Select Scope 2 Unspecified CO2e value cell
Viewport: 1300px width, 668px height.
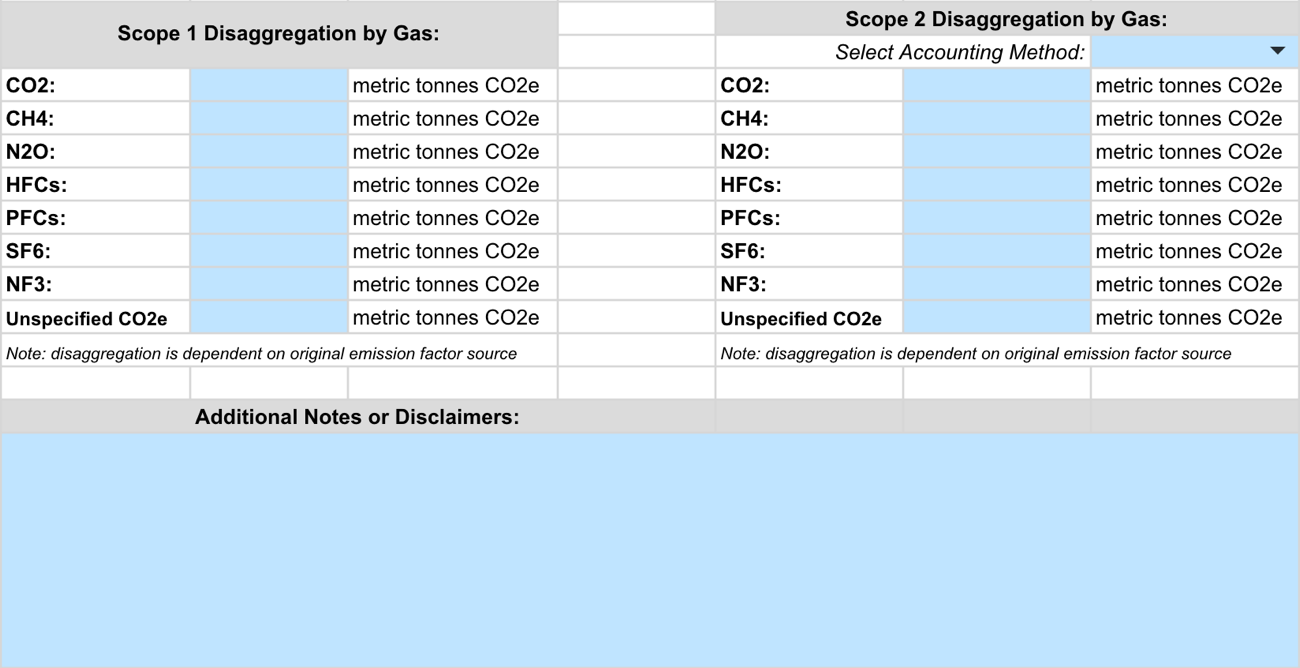pyautogui.click(x=997, y=317)
